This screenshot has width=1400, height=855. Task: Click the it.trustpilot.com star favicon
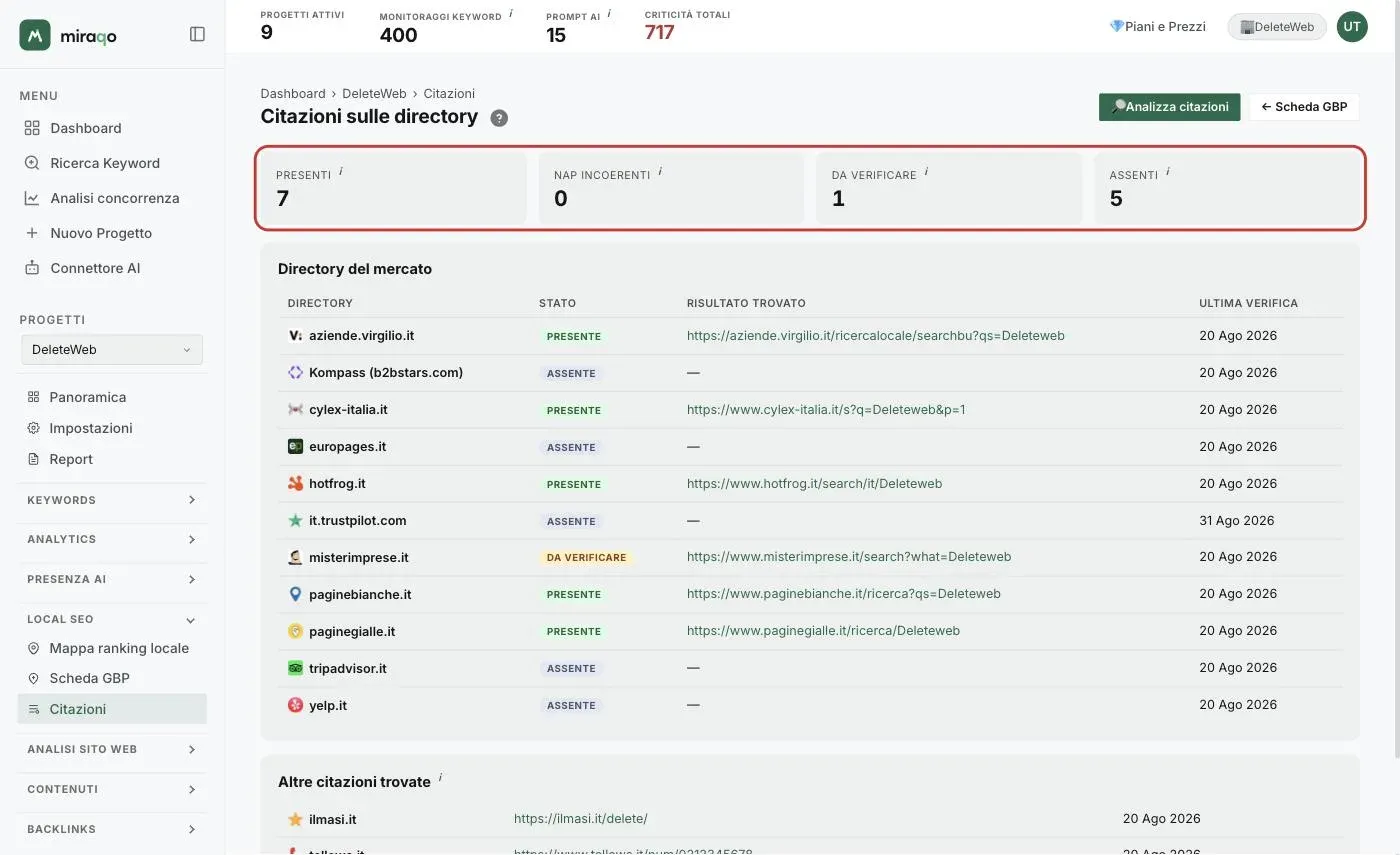[295, 521]
